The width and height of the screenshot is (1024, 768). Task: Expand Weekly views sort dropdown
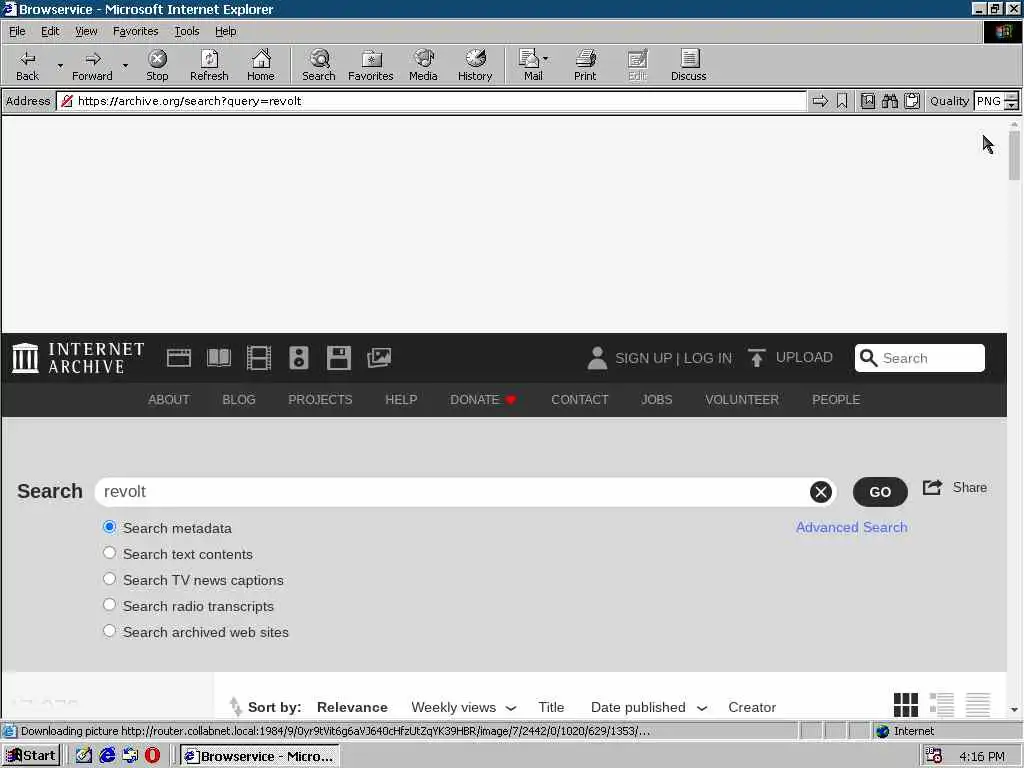tap(511, 708)
